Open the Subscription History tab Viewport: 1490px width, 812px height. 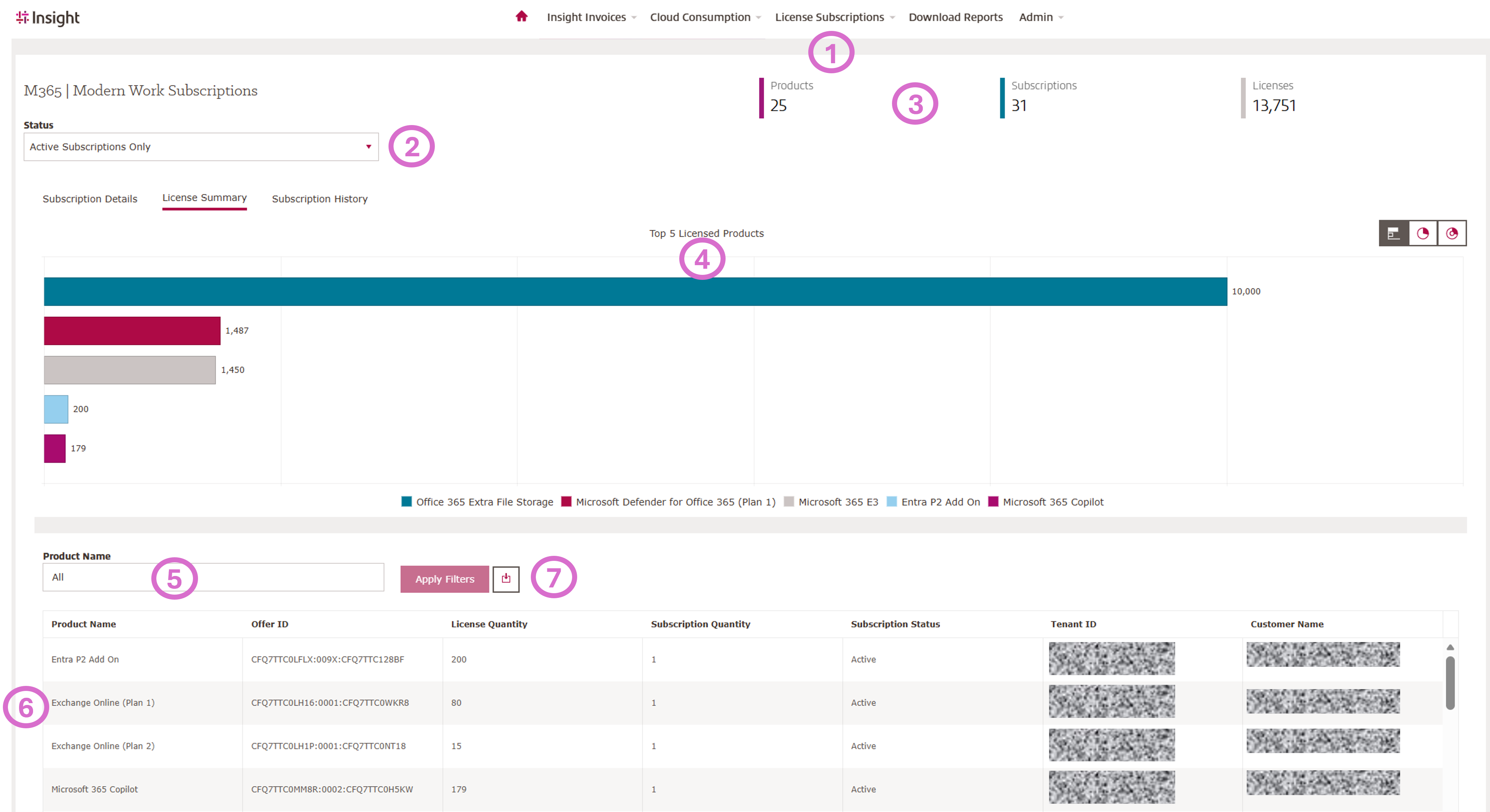[320, 199]
